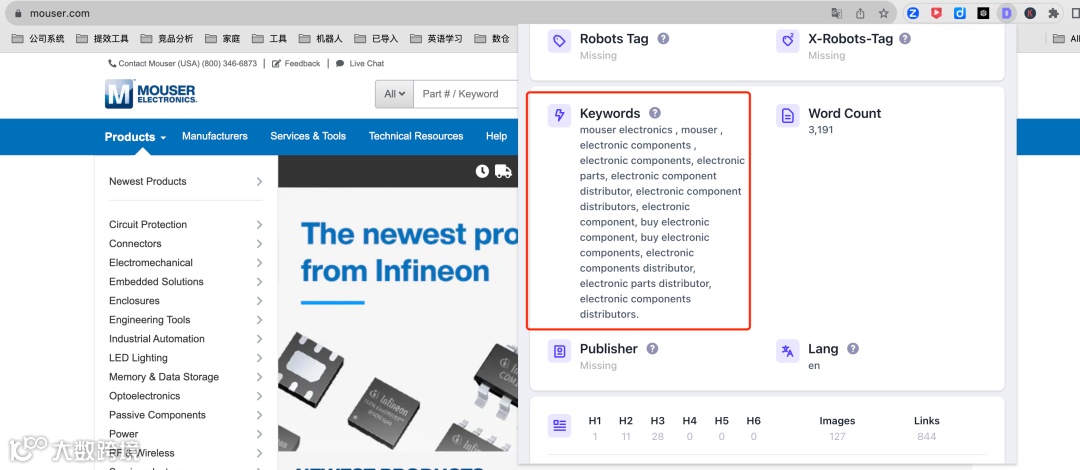Click the Publisher badge icon
Image resolution: width=1080 pixels, height=470 pixels.
click(559, 351)
